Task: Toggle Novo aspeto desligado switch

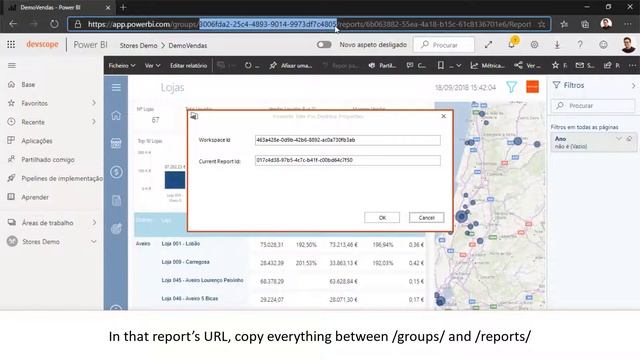Action: point(324,44)
